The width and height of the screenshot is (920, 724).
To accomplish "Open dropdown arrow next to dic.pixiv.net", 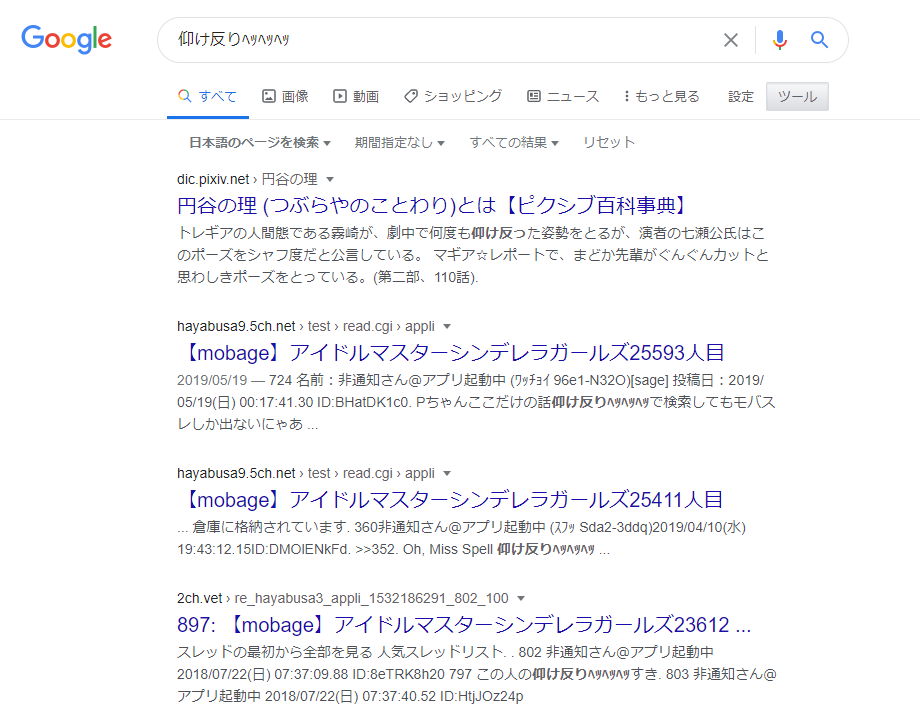I will point(330,180).
